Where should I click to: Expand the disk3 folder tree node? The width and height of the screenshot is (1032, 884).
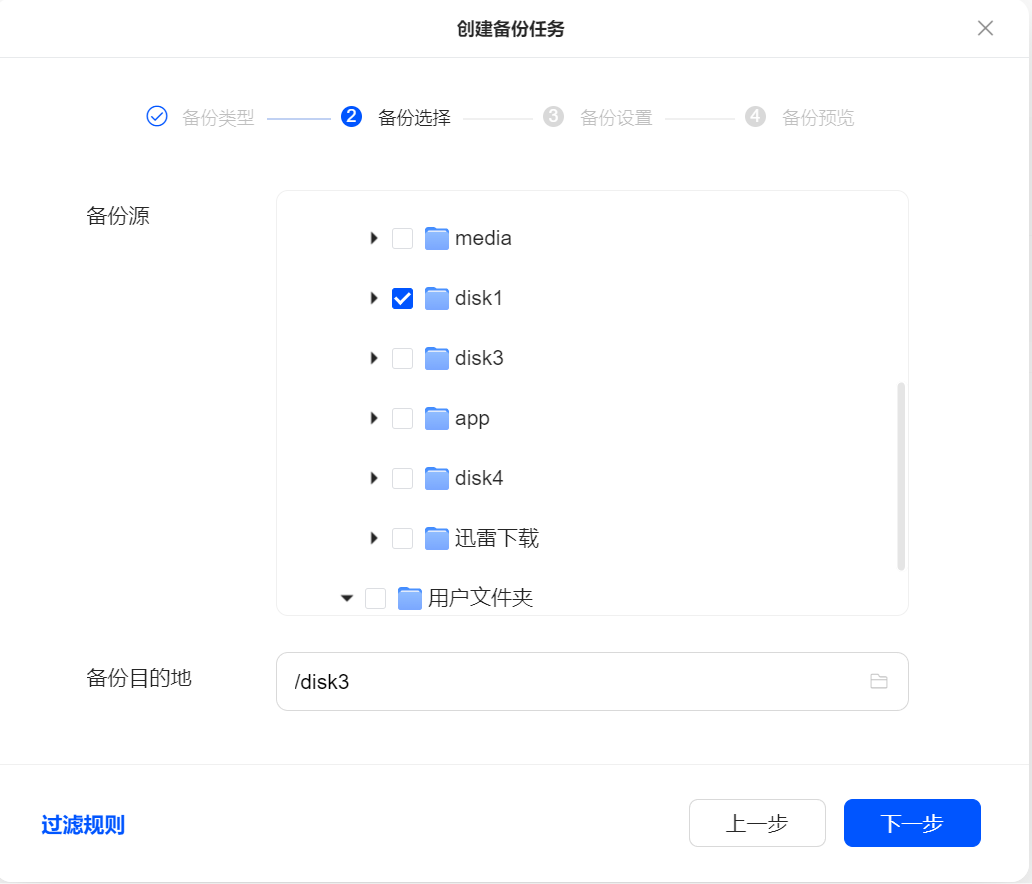pos(374,358)
